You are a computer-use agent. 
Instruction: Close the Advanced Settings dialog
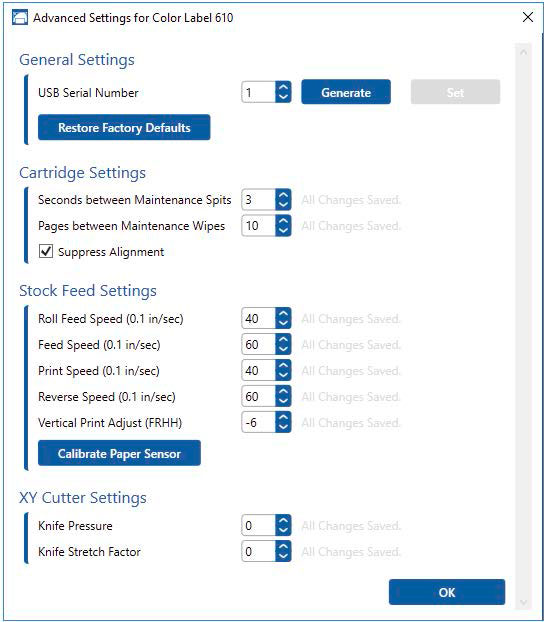coord(528,17)
